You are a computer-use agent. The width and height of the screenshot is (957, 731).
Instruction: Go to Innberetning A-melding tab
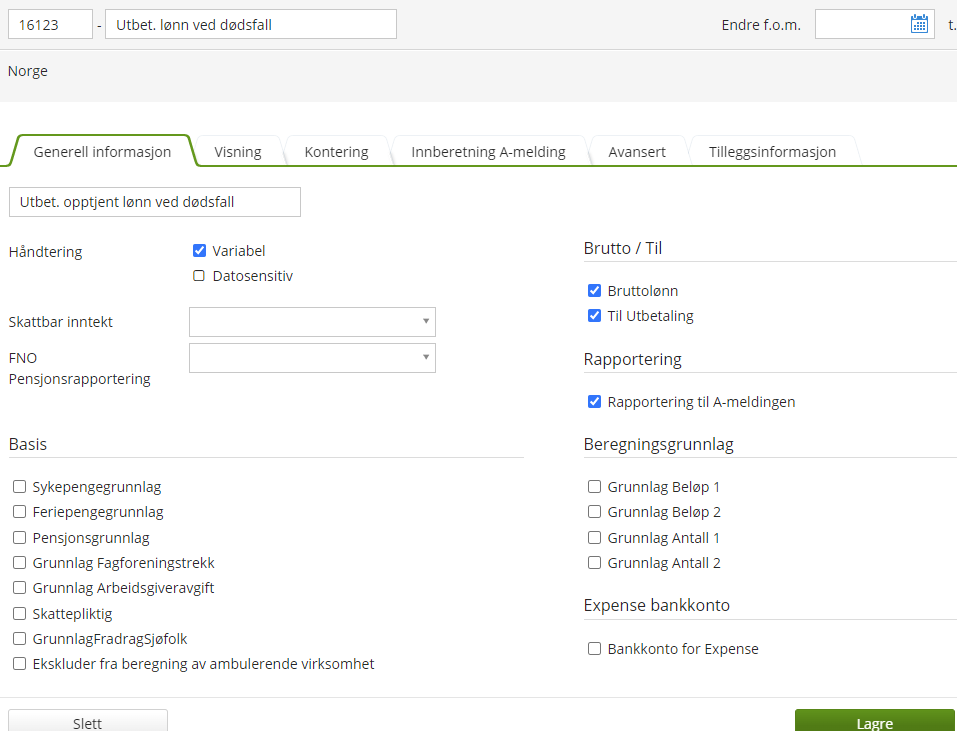click(x=488, y=151)
